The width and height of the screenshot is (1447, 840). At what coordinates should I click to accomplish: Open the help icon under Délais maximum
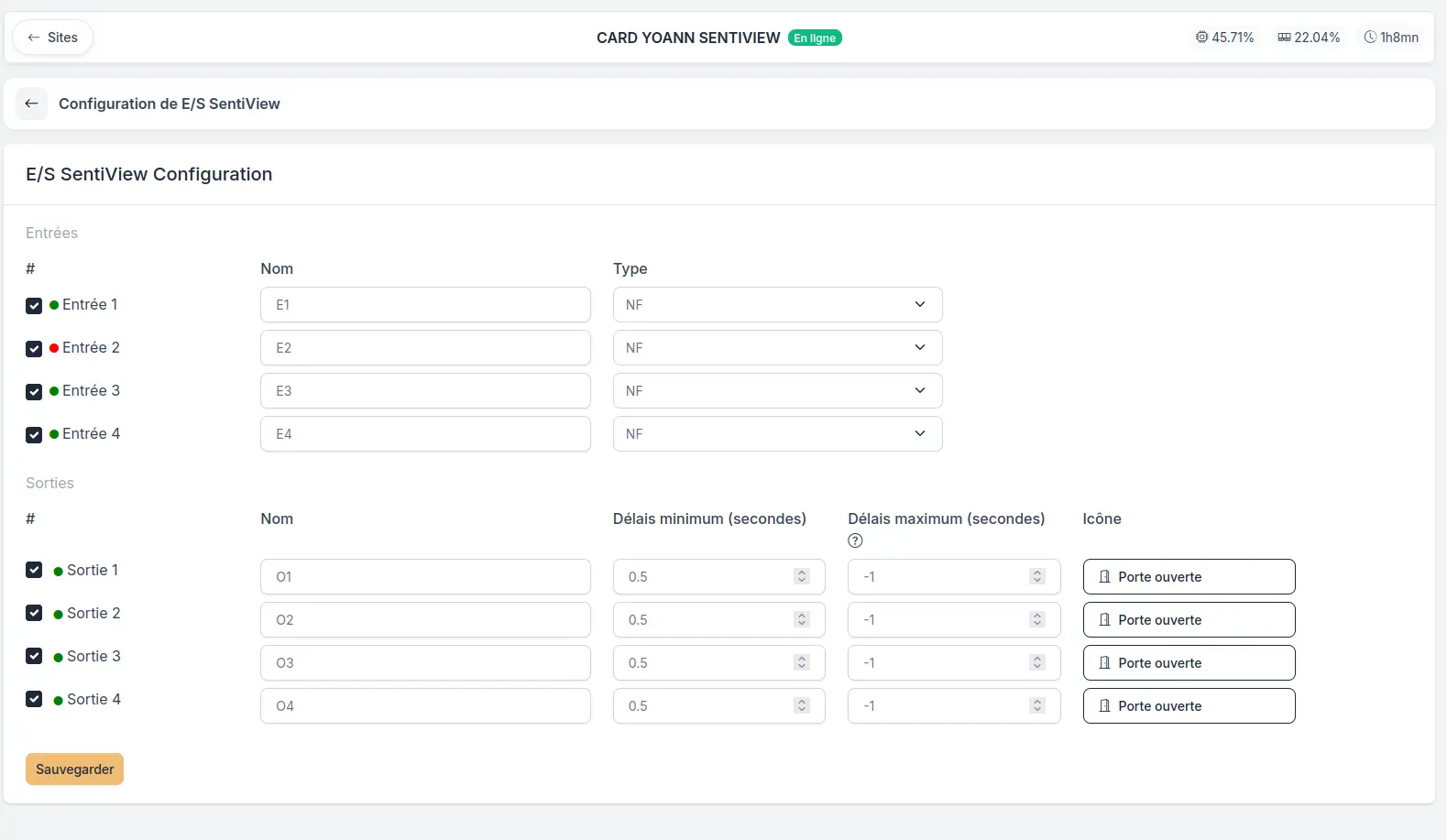point(855,540)
